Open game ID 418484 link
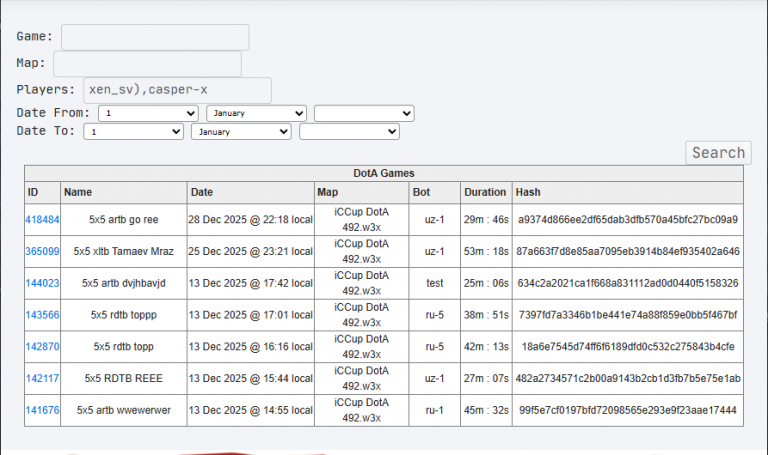 pyautogui.click(x=42, y=220)
